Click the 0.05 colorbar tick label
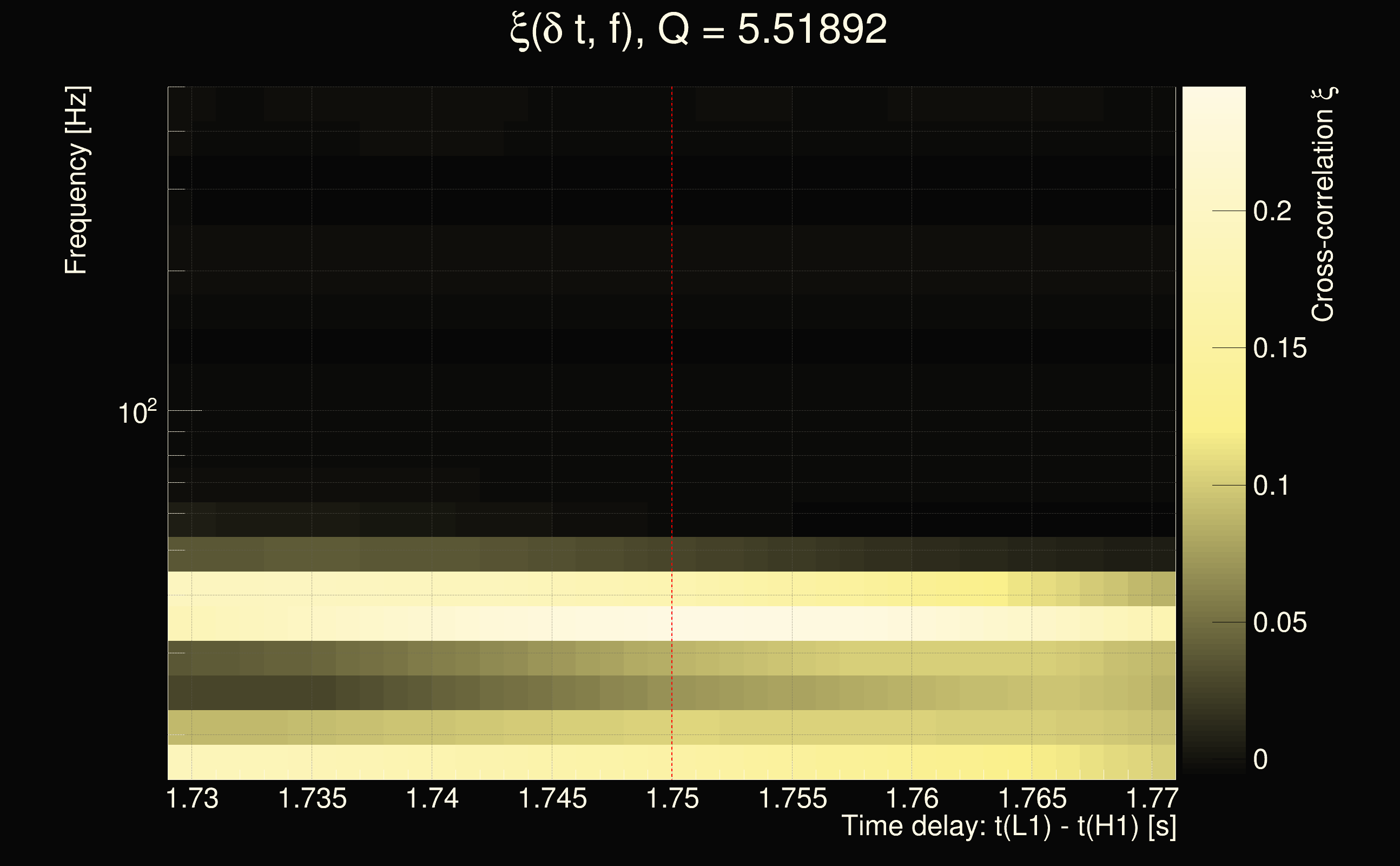The image size is (1400, 866). 1280,622
